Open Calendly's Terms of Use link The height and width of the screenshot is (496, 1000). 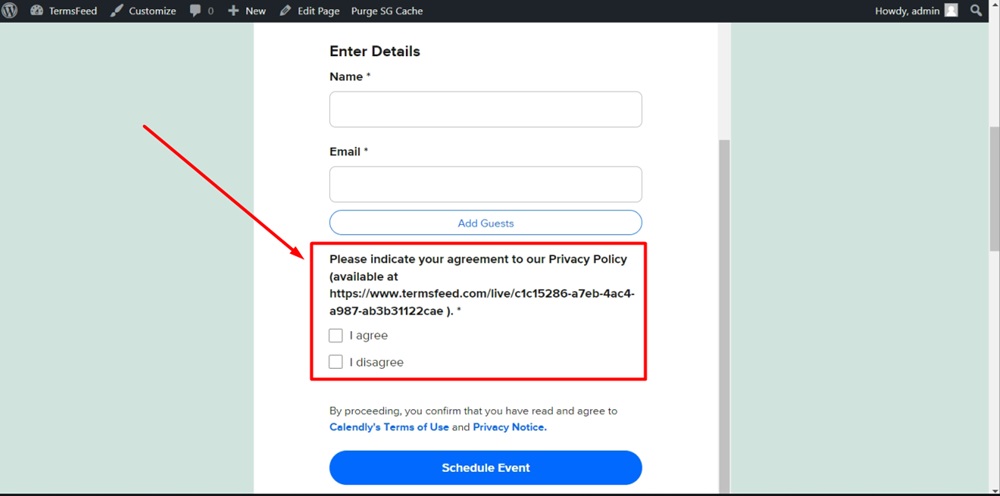(x=389, y=427)
